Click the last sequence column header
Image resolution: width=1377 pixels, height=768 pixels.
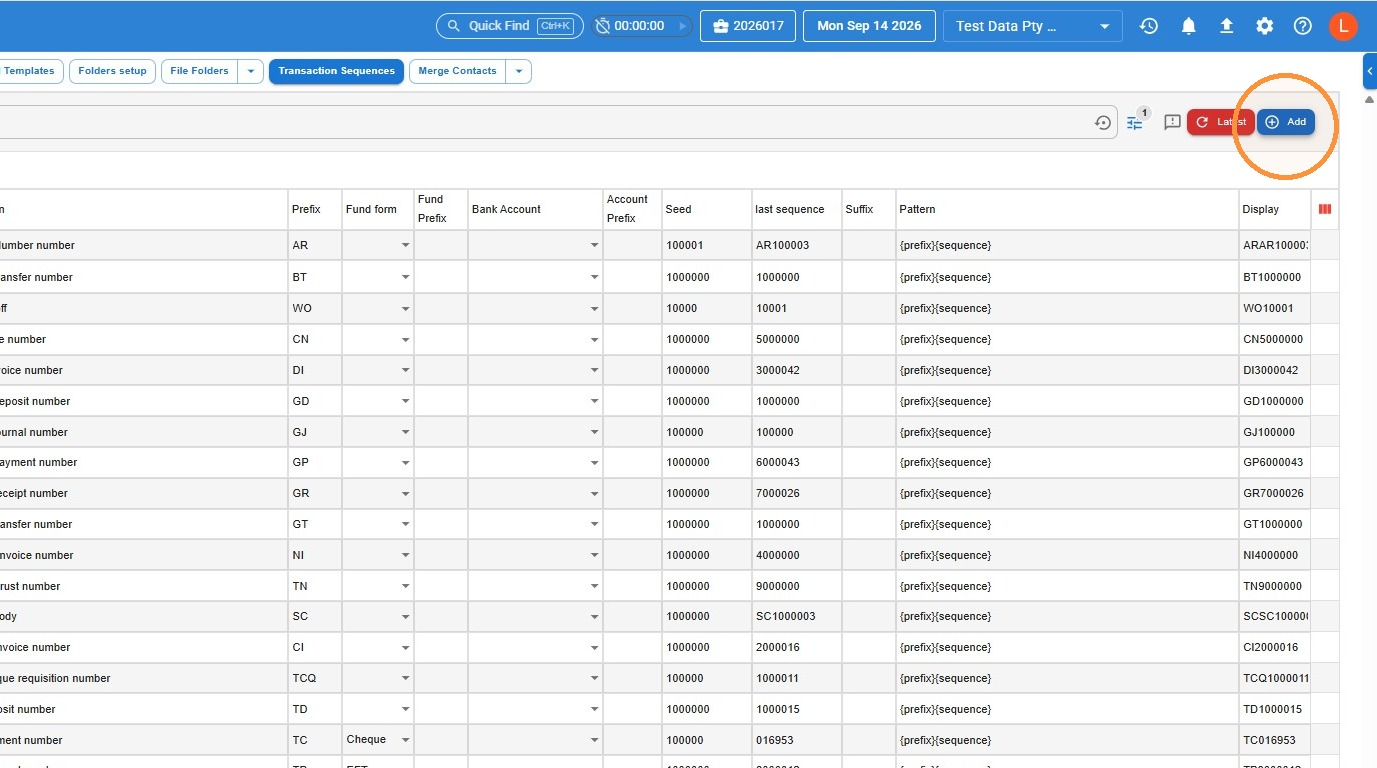[x=797, y=210]
